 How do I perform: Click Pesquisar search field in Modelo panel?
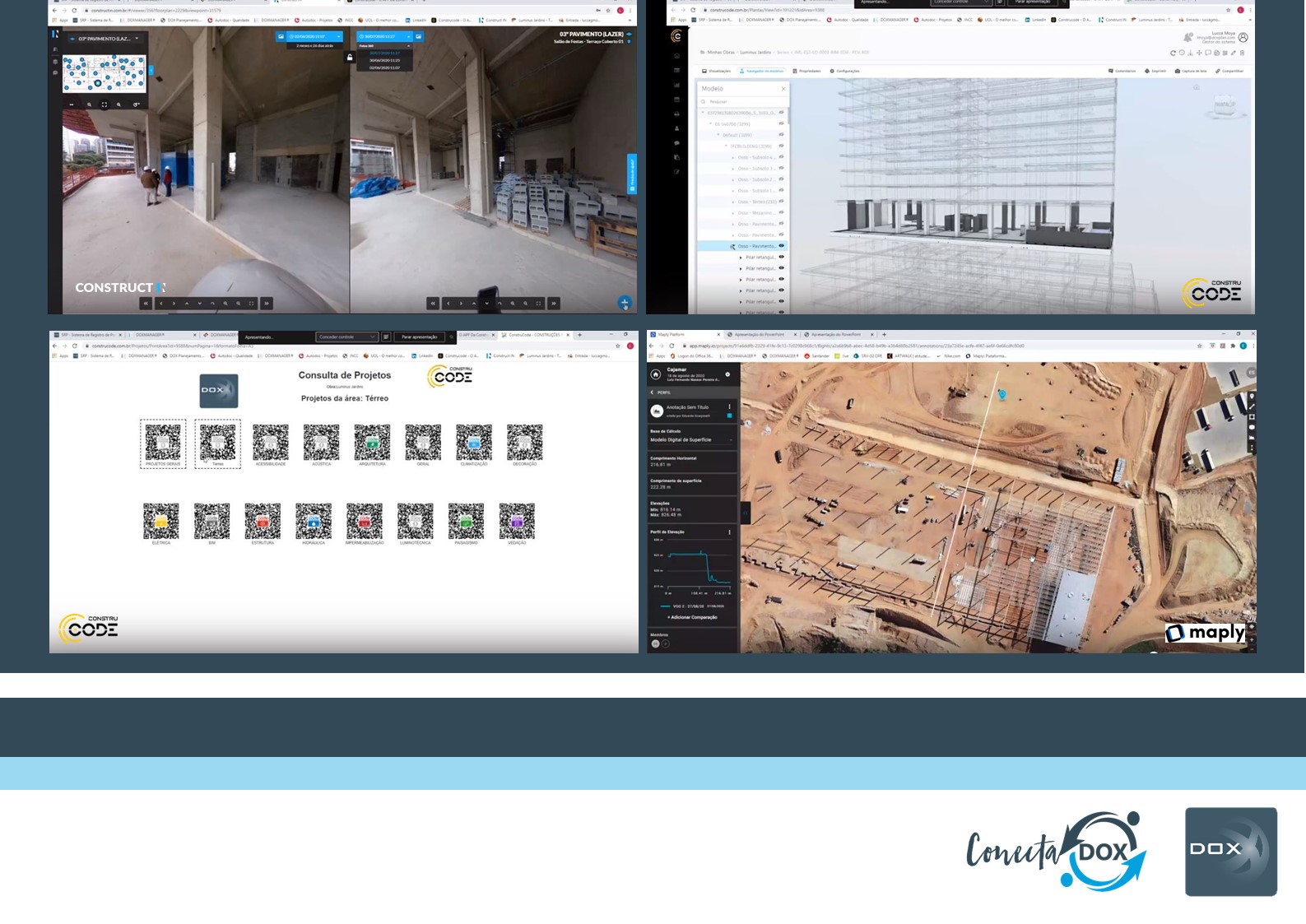(743, 101)
